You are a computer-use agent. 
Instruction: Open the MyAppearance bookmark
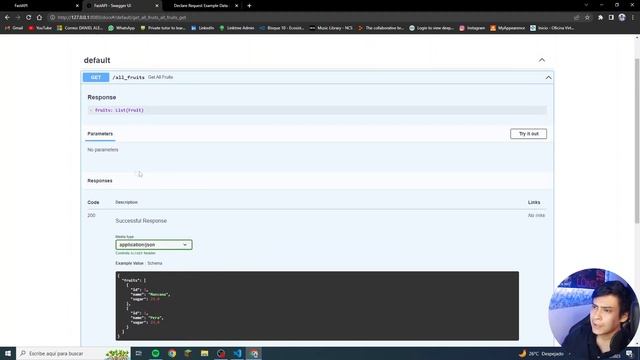click(508, 28)
